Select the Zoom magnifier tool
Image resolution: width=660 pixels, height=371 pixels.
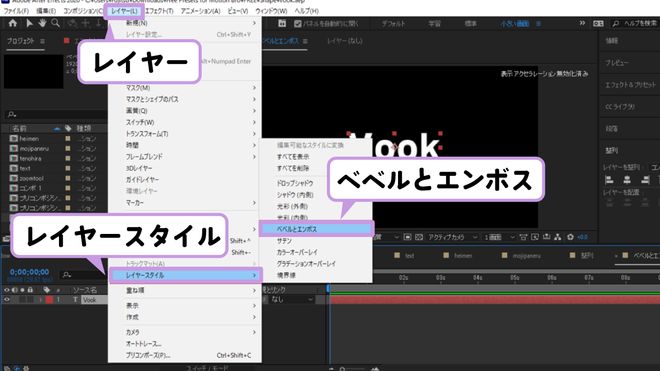(55, 24)
